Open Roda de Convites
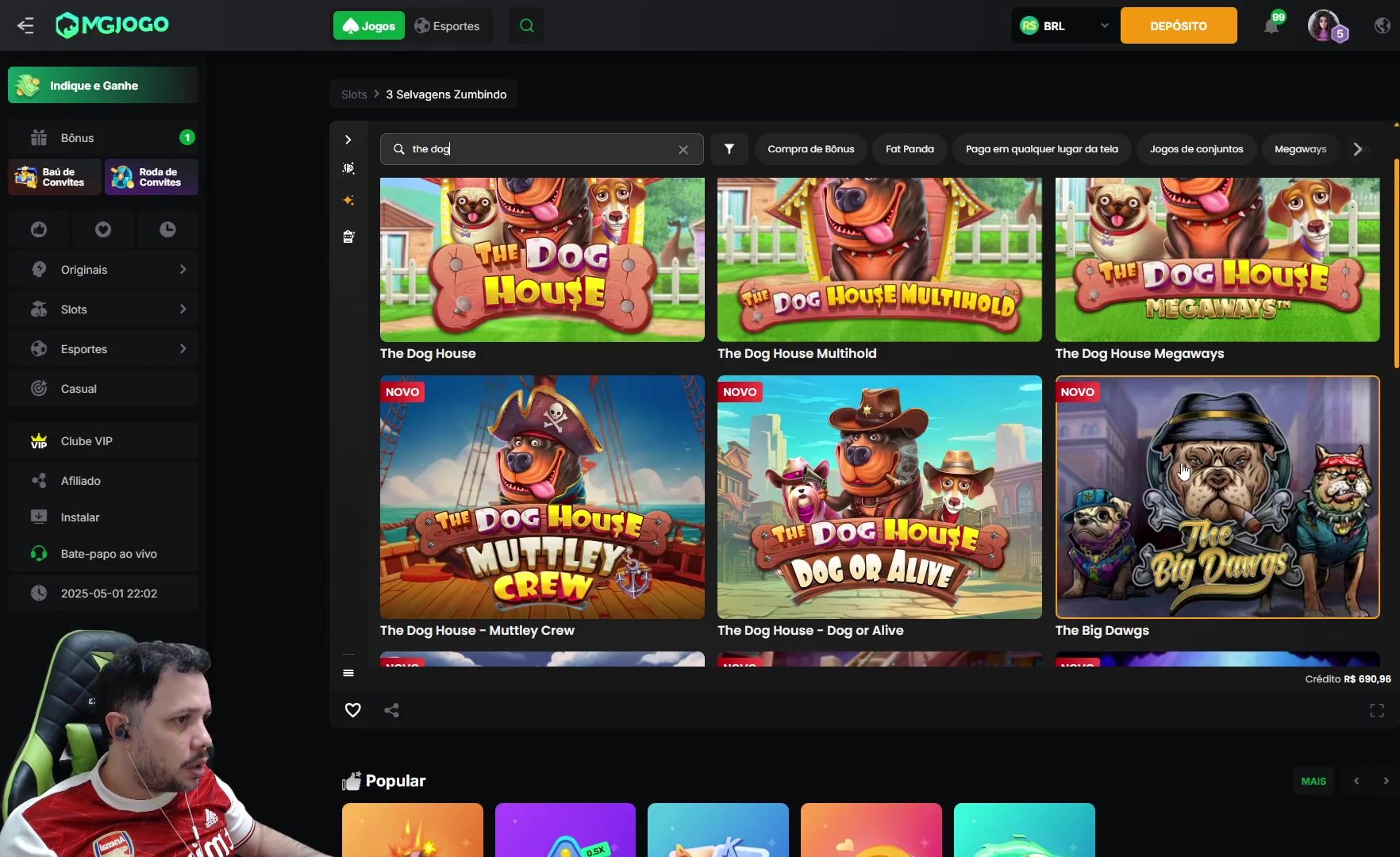 click(x=151, y=177)
